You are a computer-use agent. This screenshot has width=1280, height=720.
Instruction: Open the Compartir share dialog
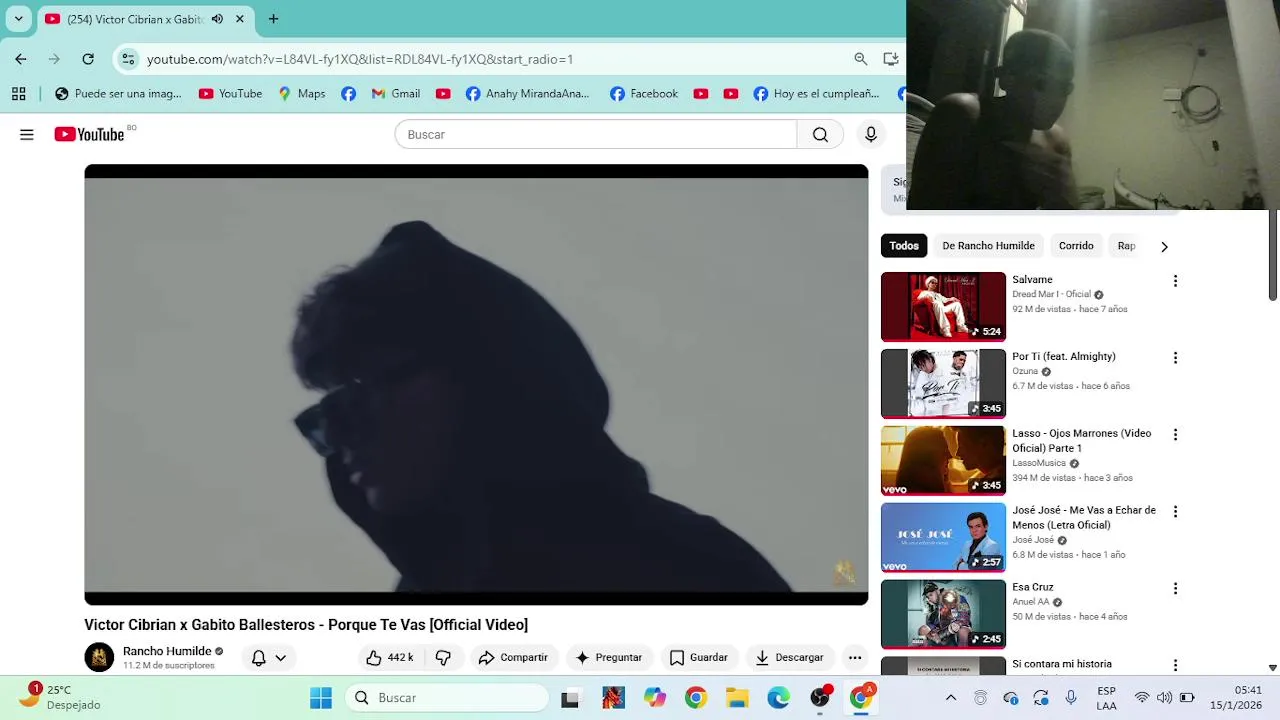tap(513, 657)
